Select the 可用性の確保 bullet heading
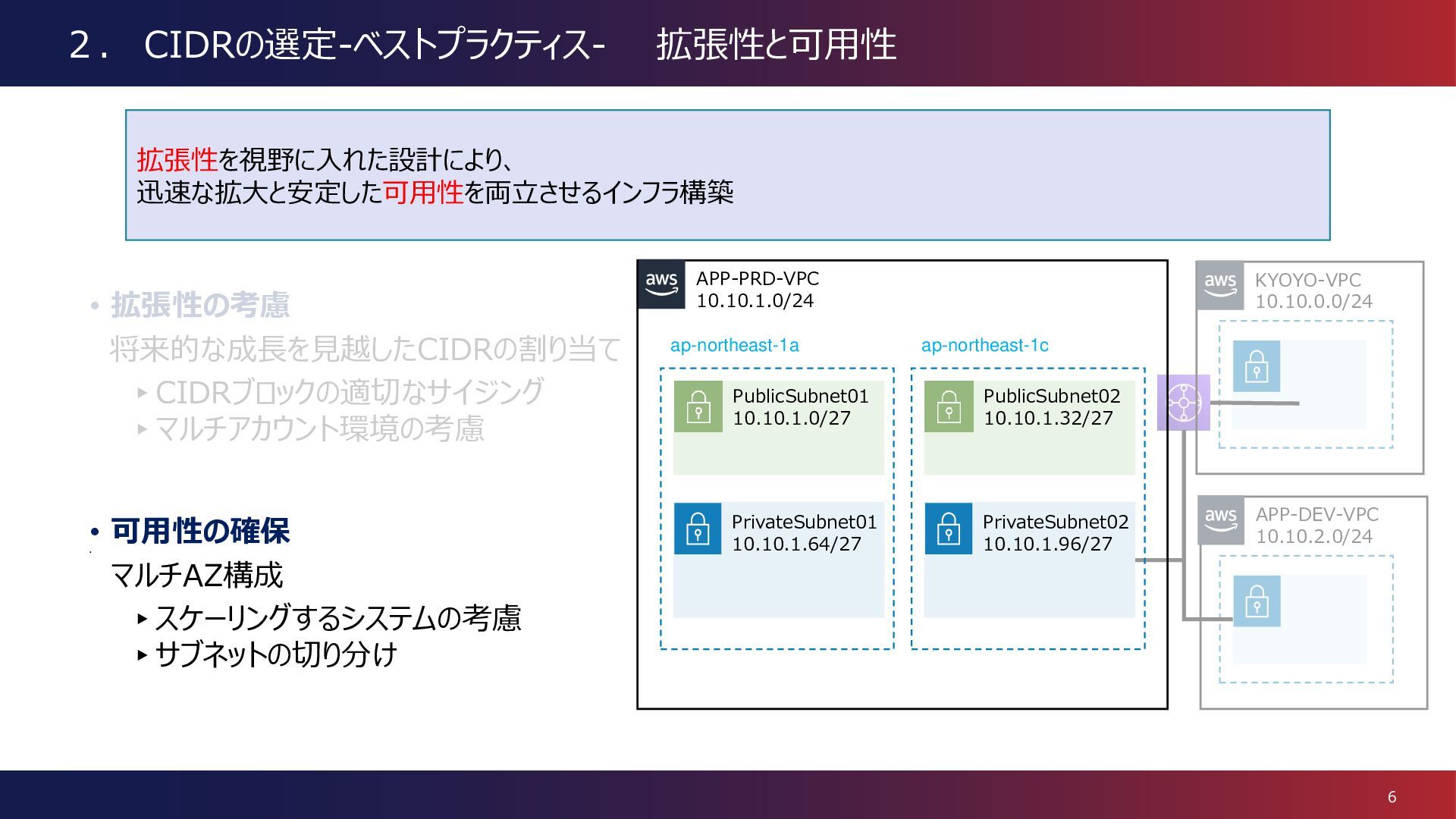The height and width of the screenshot is (819, 1456). click(200, 531)
